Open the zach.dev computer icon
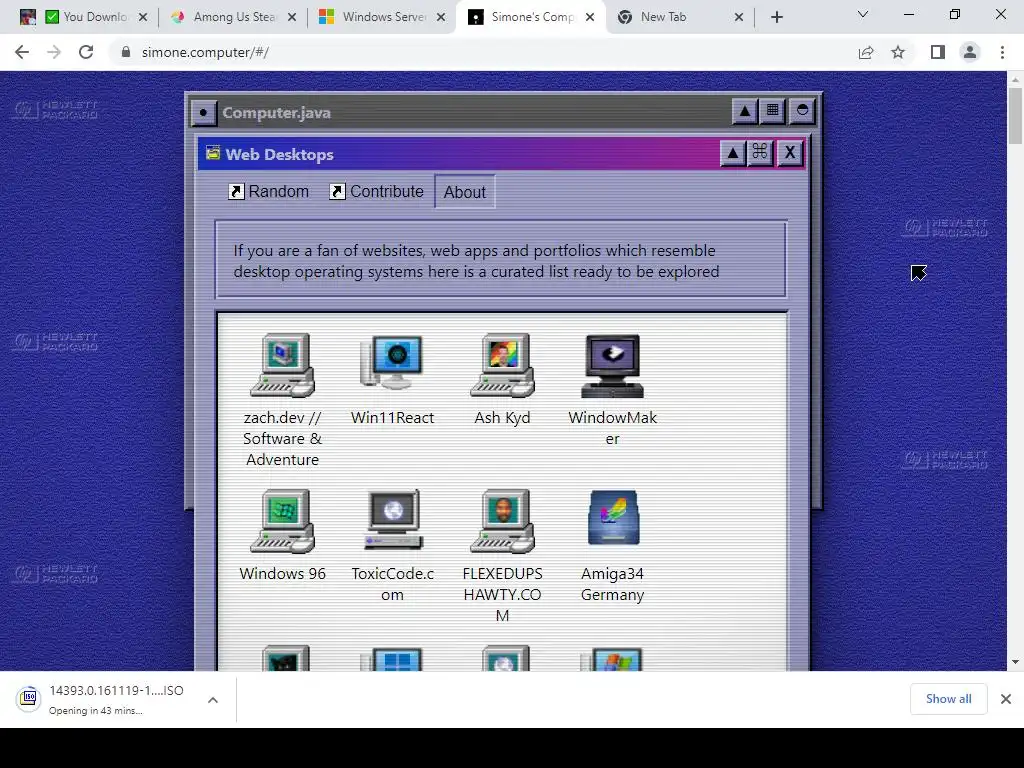 [x=282, y=365]
